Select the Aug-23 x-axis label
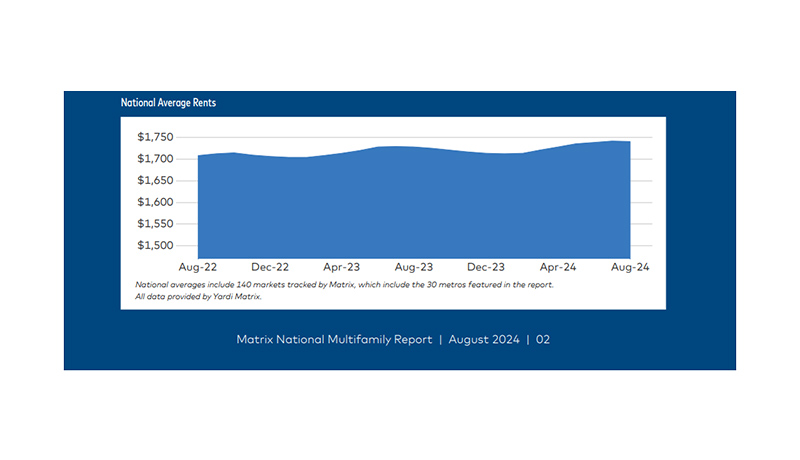The width and height of the screenshot is (800, 460). coord(413,269)
